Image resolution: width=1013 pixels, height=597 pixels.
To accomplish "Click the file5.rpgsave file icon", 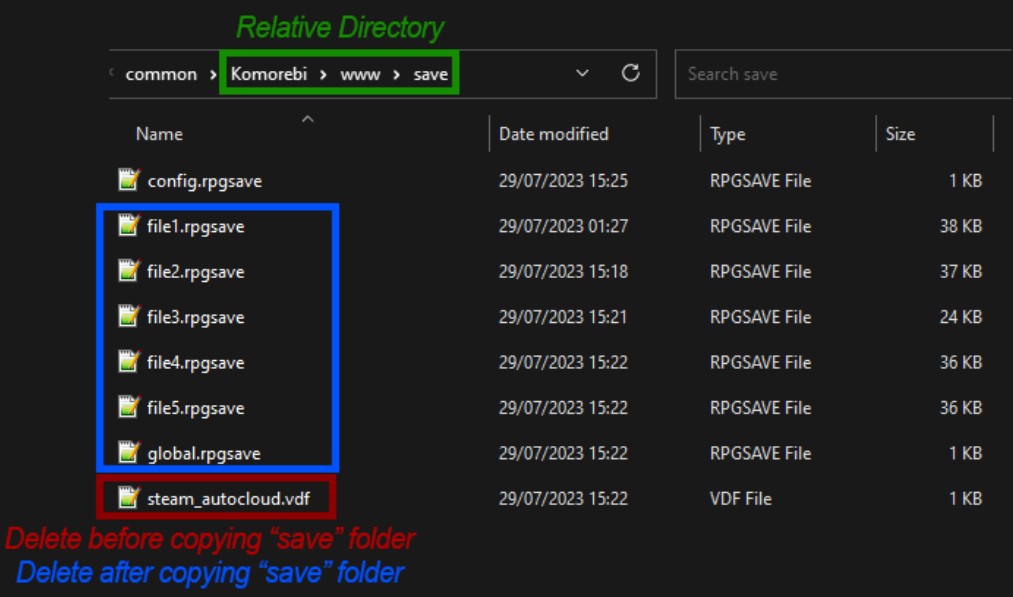I will [128, 407].
